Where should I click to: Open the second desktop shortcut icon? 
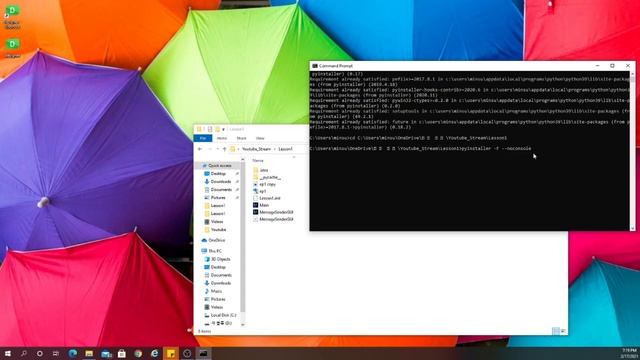(x=12, y=47)
